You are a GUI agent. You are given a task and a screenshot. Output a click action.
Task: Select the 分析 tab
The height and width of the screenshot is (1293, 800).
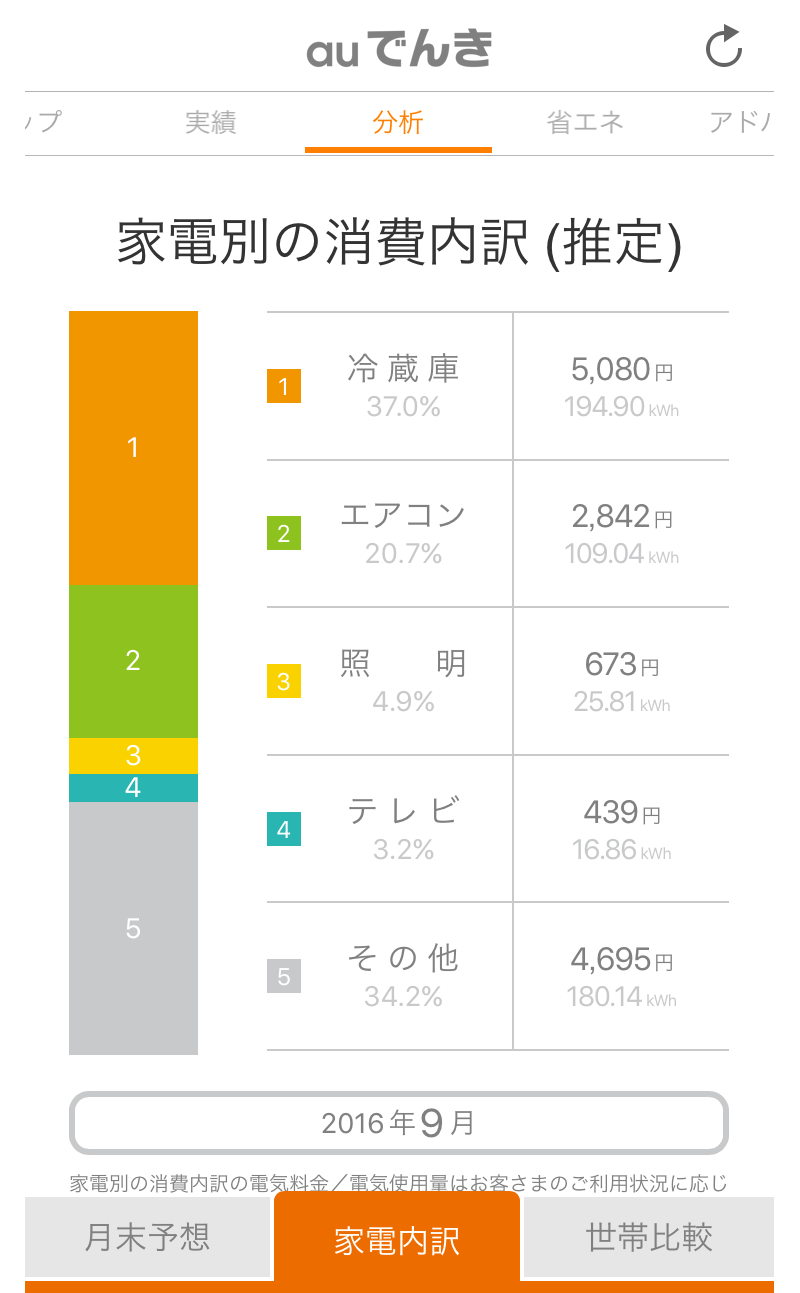pos(398,123)
